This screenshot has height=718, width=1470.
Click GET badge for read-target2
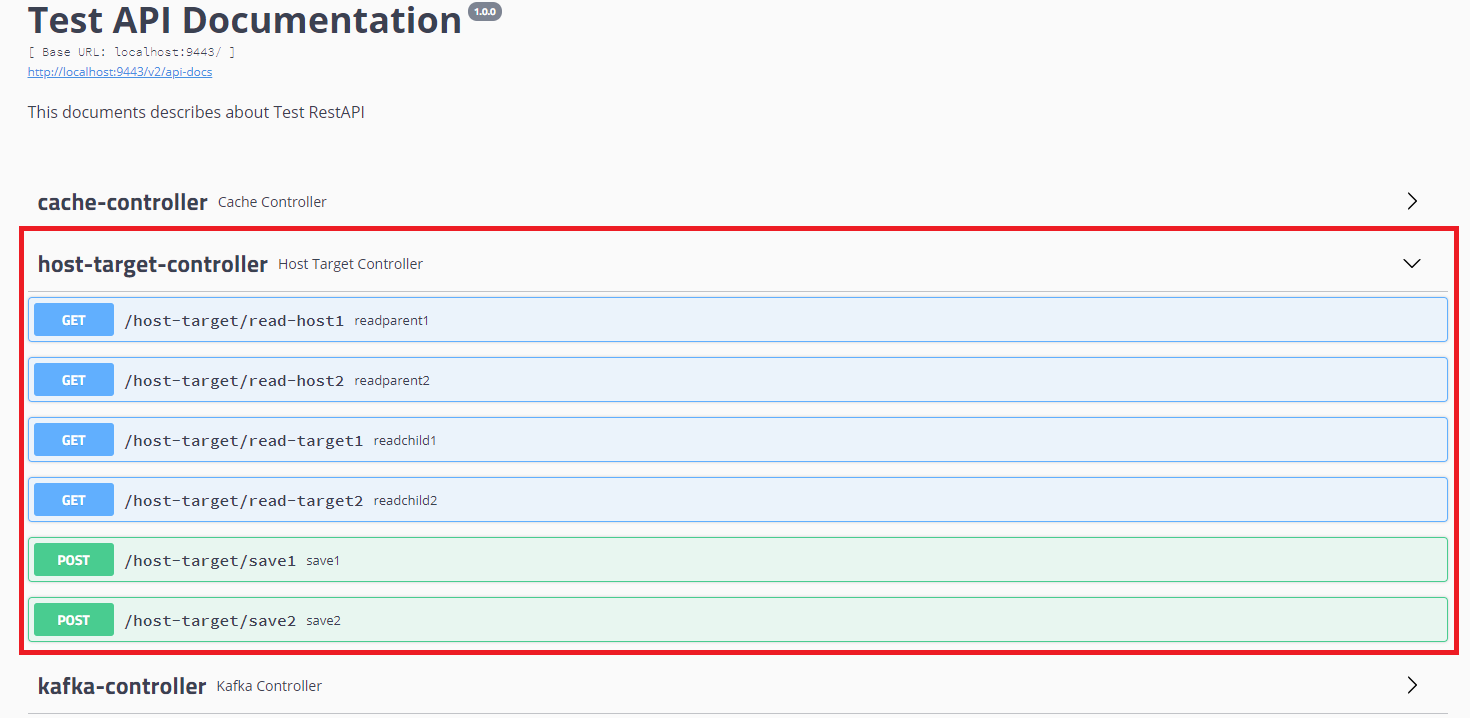(x=74, y=500)
